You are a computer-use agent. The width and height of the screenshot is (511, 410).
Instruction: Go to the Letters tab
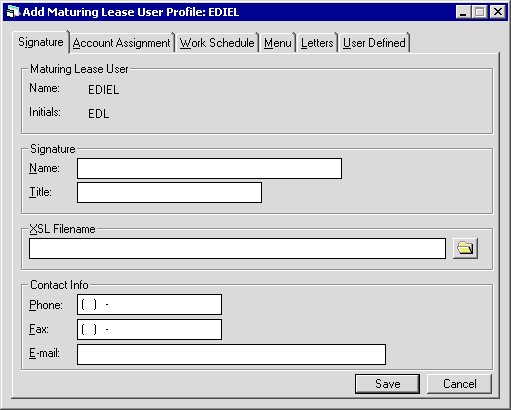[x=317, y=43]
